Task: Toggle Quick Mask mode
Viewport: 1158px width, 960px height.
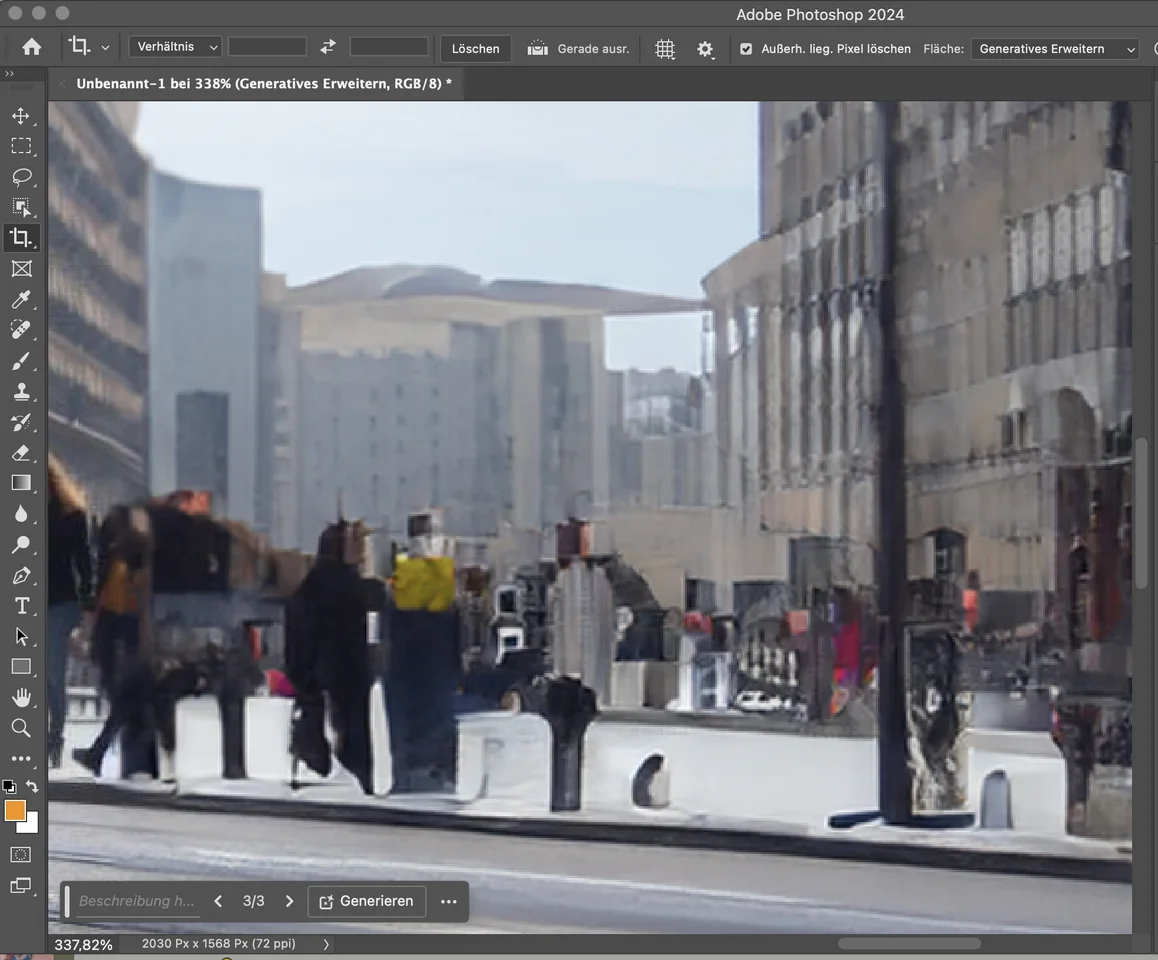Action: pos(21,855)
